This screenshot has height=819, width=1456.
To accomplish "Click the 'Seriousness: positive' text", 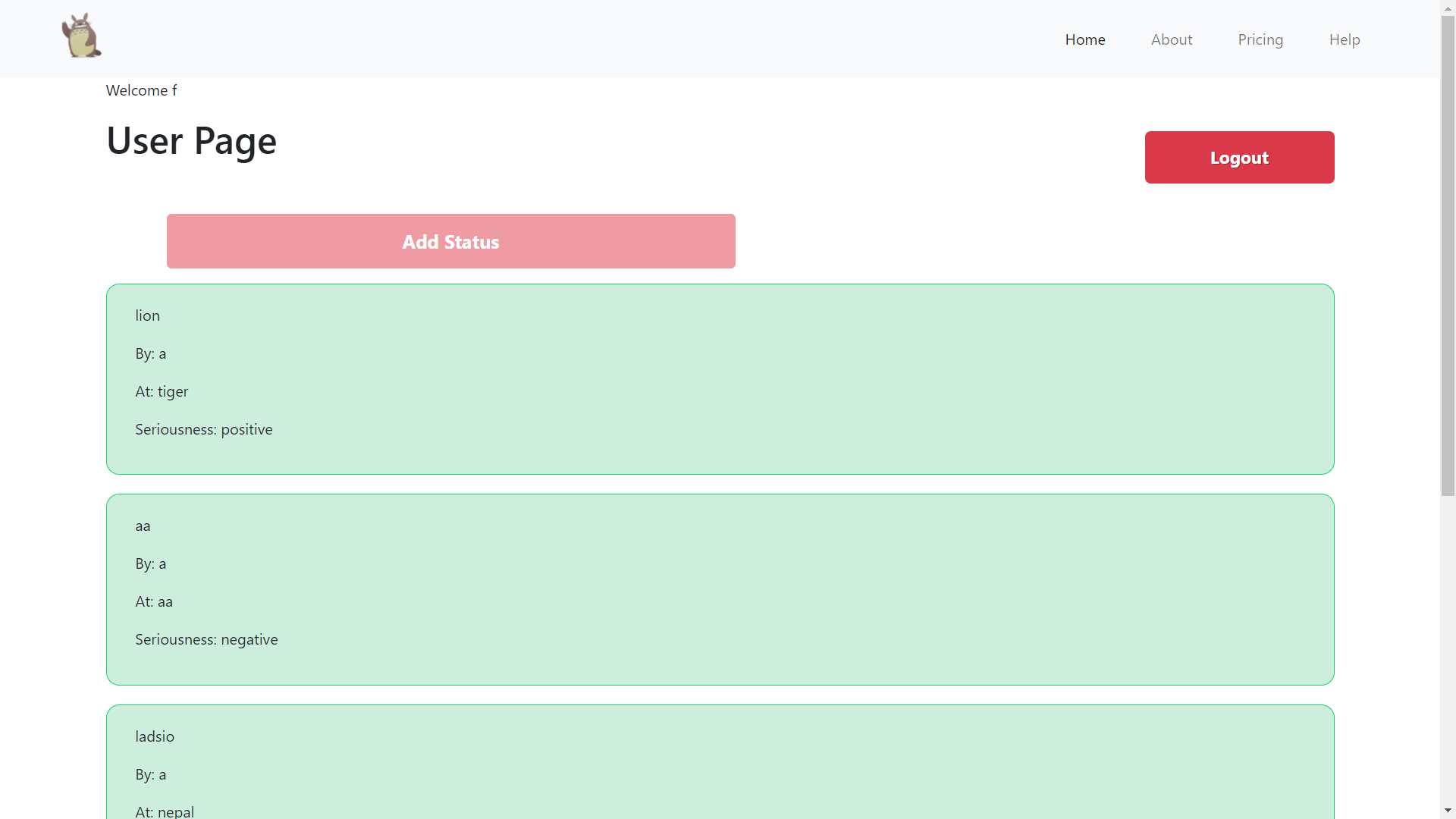I will [x=203, y=429].
